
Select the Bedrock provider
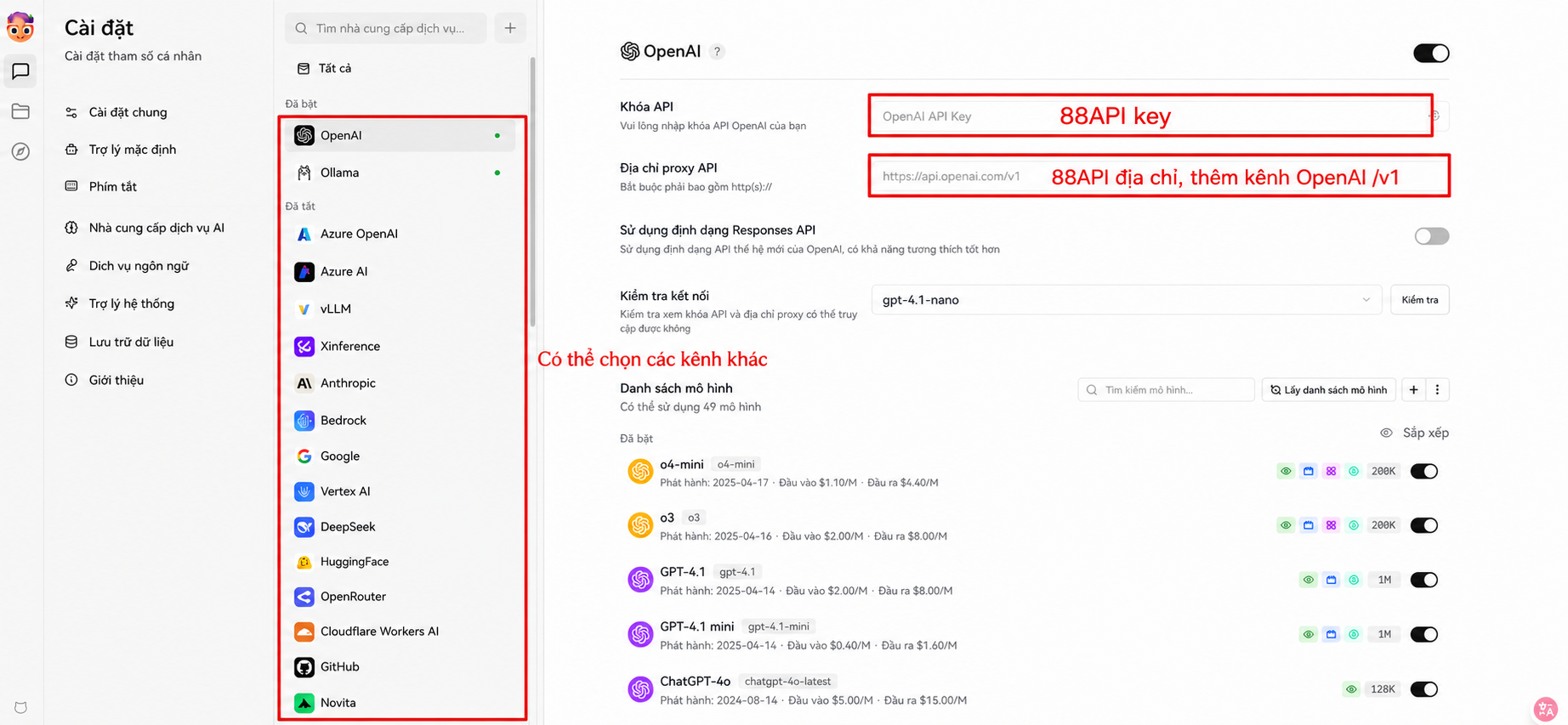[x=401, y=420]
